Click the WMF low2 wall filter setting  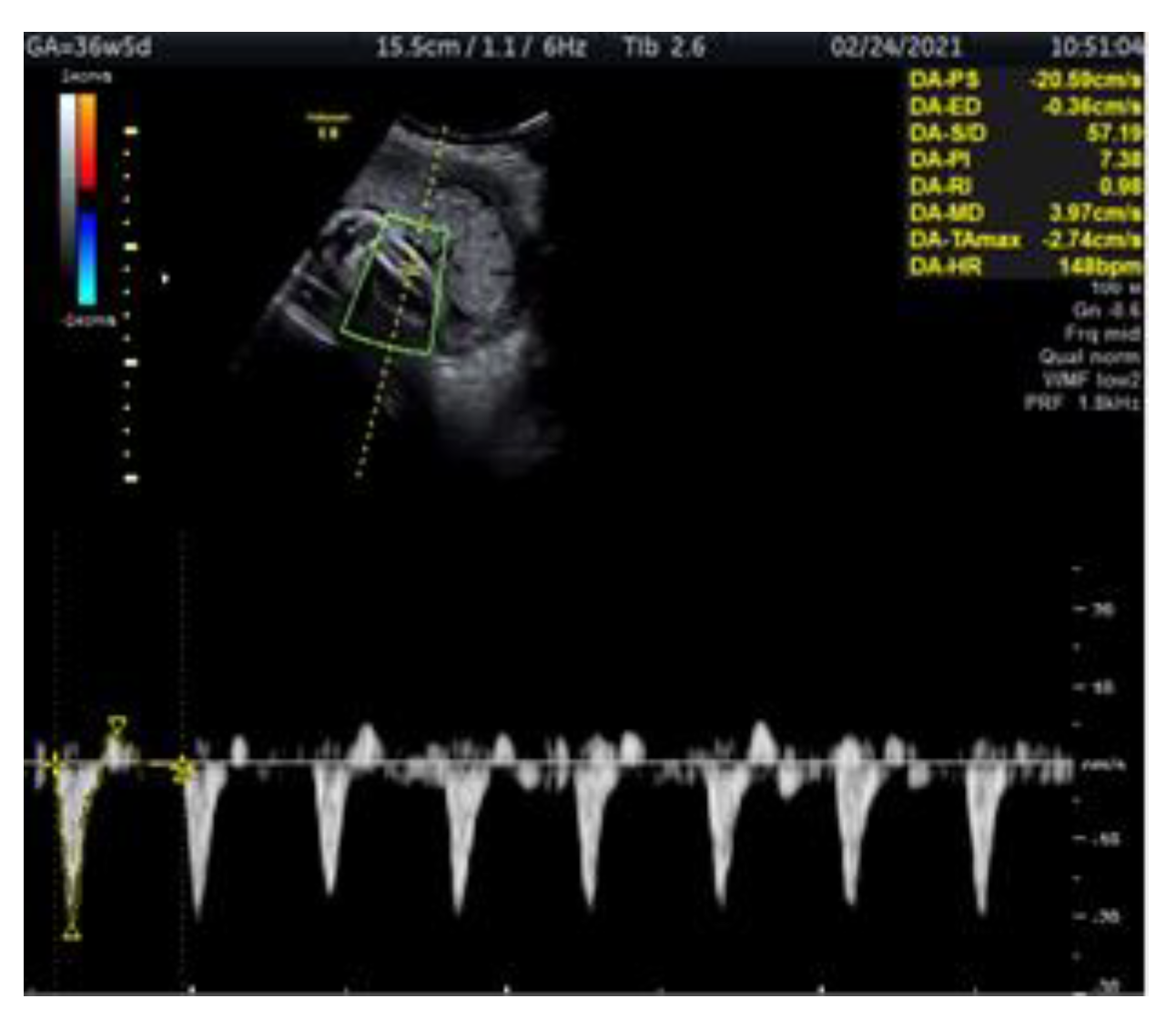click(x=1091, y=379)
